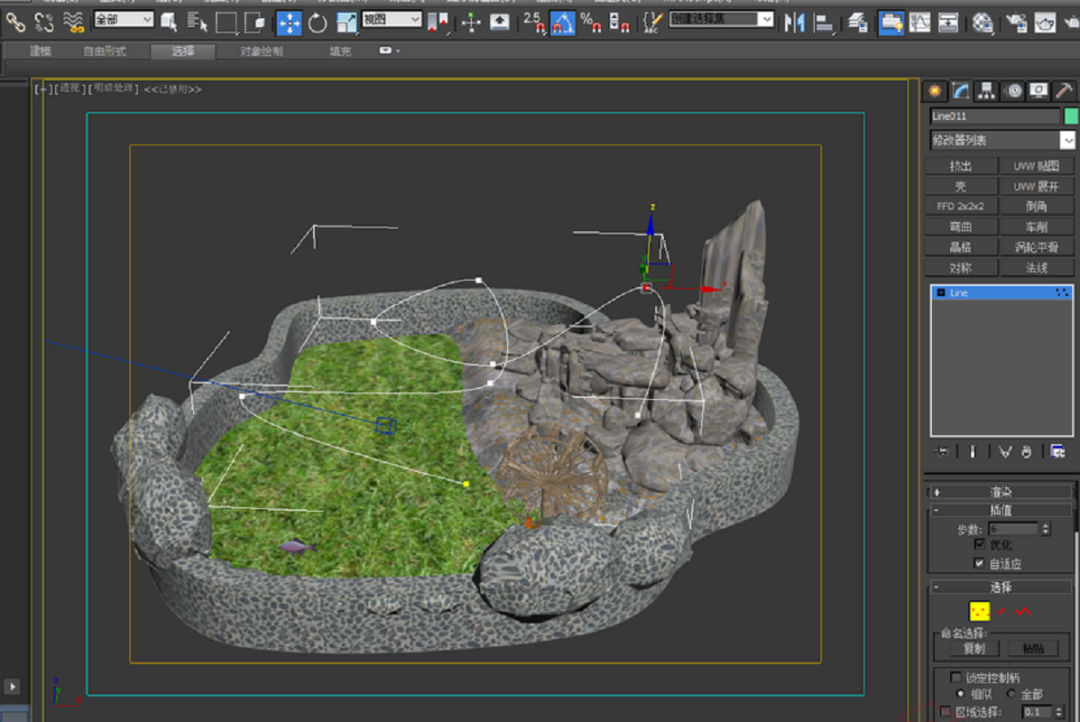The height and width of the screenshot is (722, 1080).
Task: Open the 全部 selection filter dropdown
Action: point(124,19)
